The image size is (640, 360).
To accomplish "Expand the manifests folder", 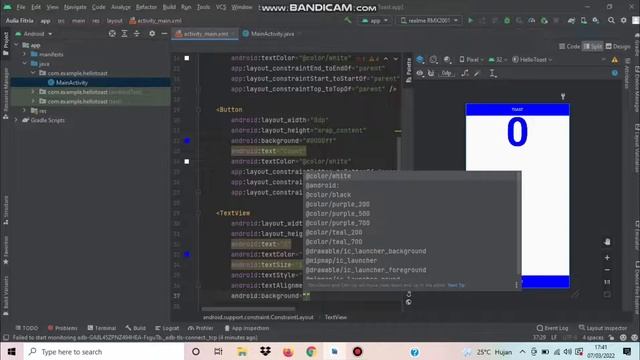I will pyautogui.click(x=24, y=54).
